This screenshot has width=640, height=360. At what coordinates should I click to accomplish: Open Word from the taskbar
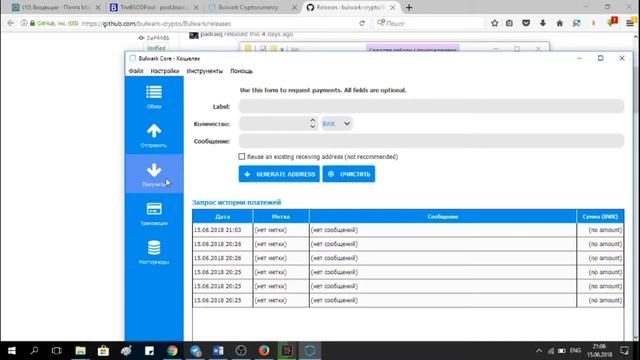(218, 351)
